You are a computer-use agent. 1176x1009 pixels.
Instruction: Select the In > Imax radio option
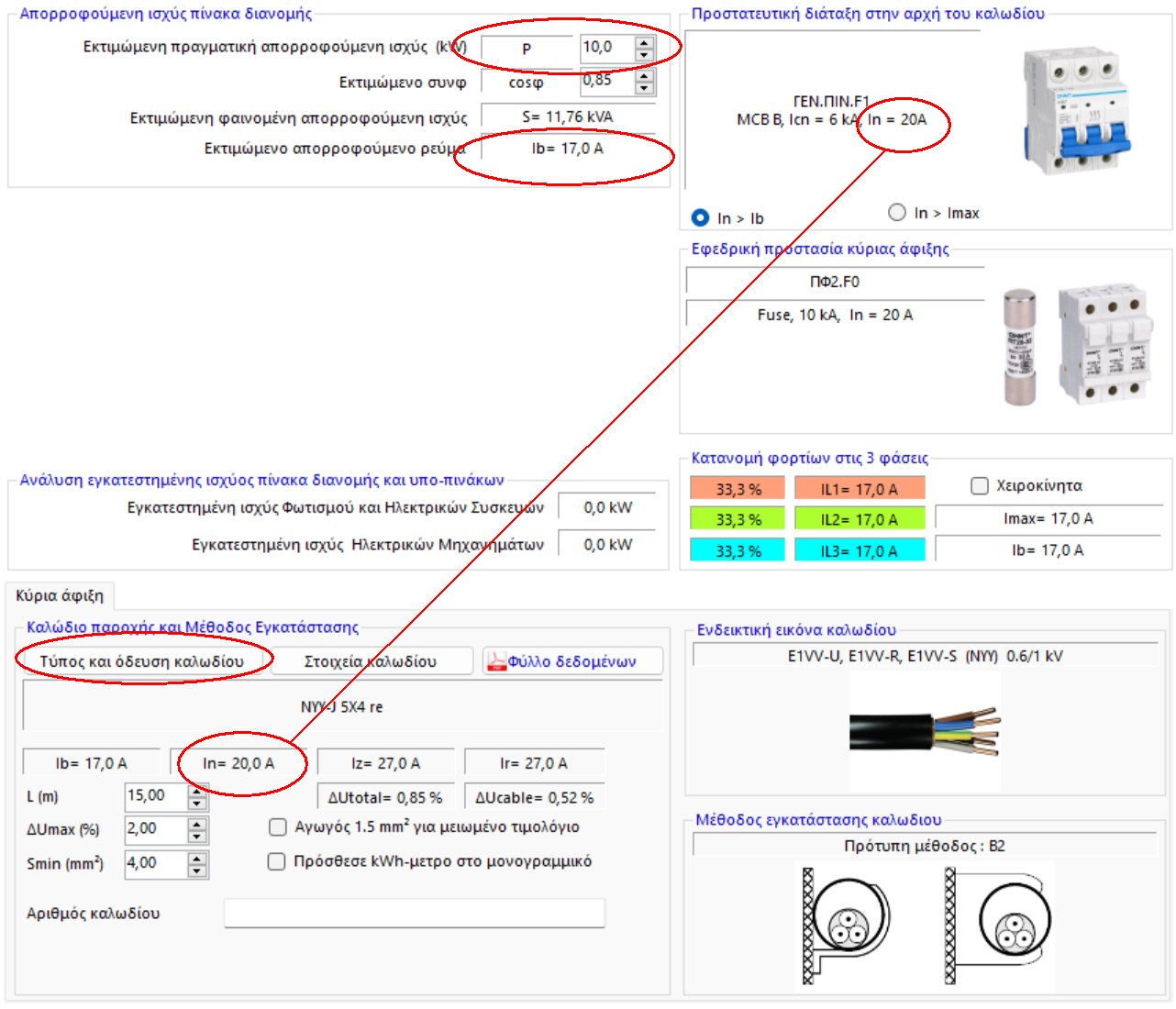click(x=897, y=213)
